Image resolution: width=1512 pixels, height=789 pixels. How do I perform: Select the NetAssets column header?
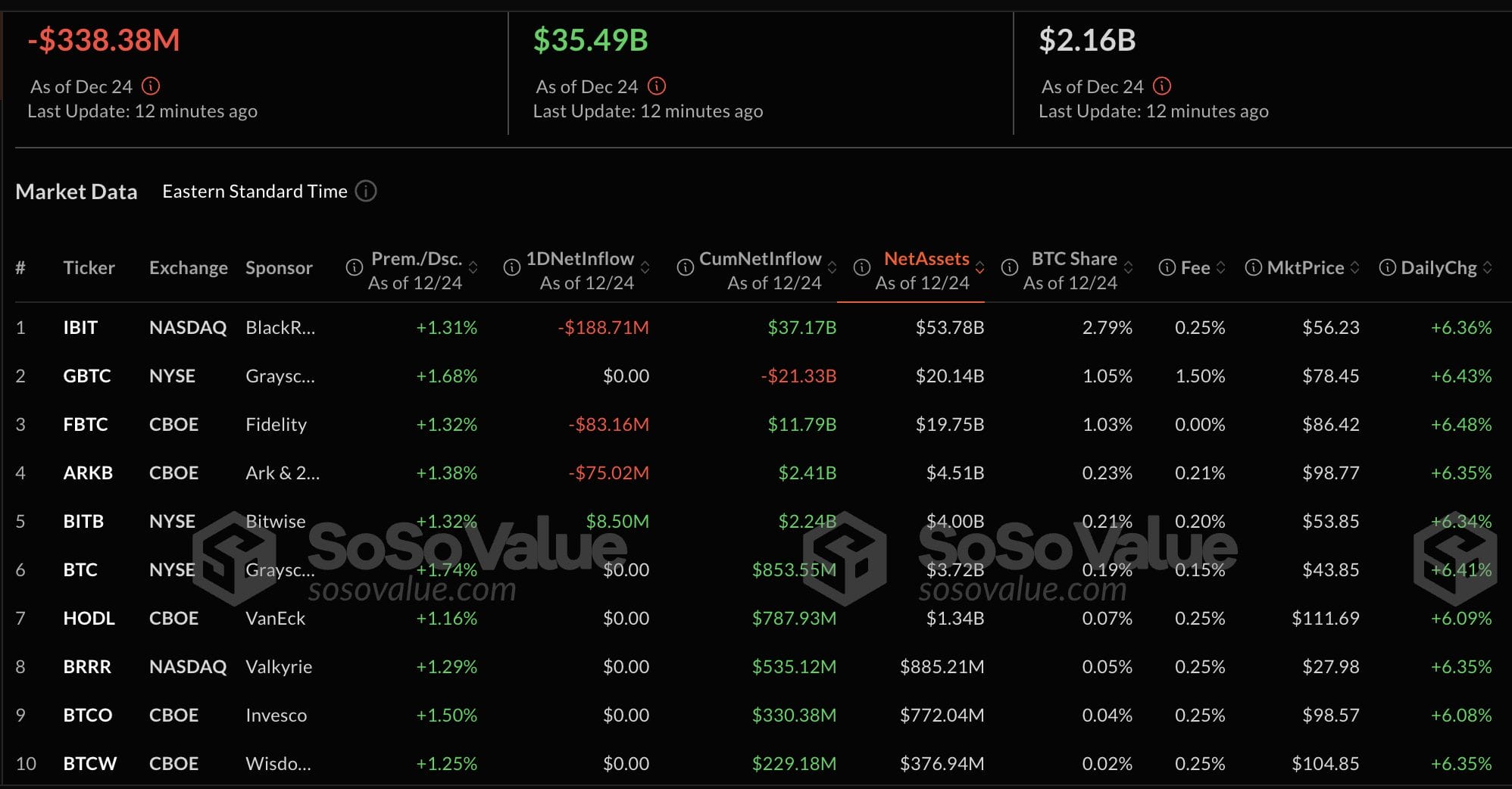[926, 259]
